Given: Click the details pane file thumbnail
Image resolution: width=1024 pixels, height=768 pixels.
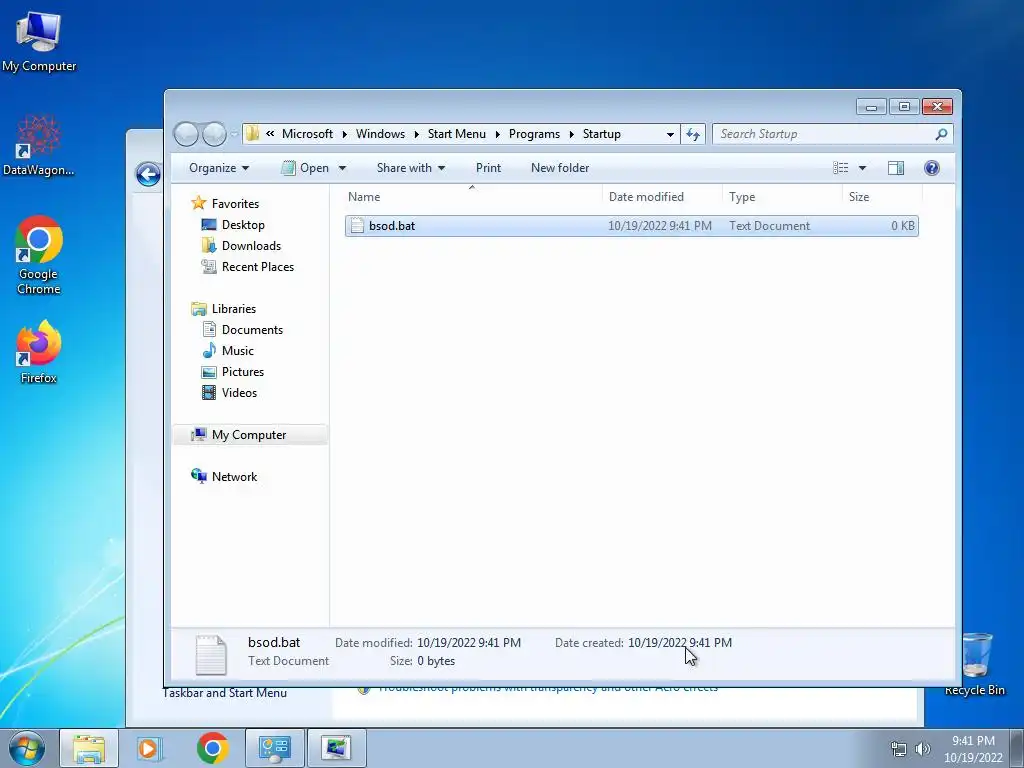Looking at the screenshot, I should [211, 654].
